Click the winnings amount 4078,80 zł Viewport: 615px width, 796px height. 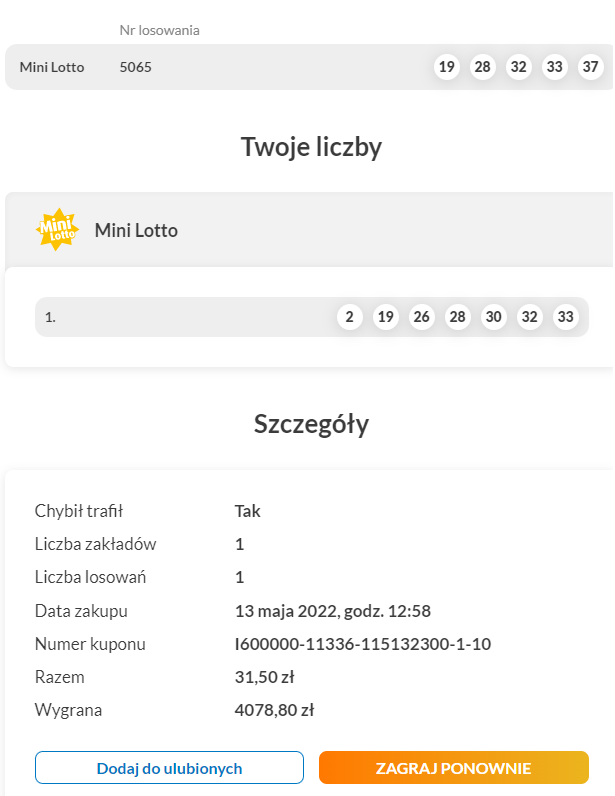tap(274, 710)
